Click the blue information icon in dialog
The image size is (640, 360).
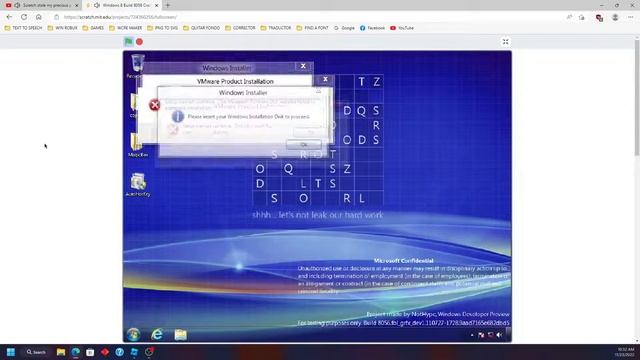178,116
